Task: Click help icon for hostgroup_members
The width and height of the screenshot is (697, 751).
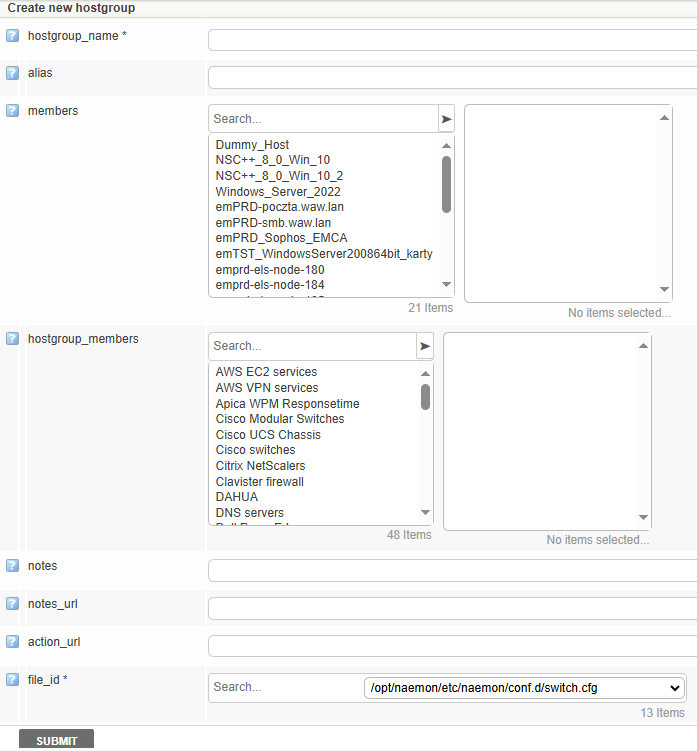Action: point(12,339)
